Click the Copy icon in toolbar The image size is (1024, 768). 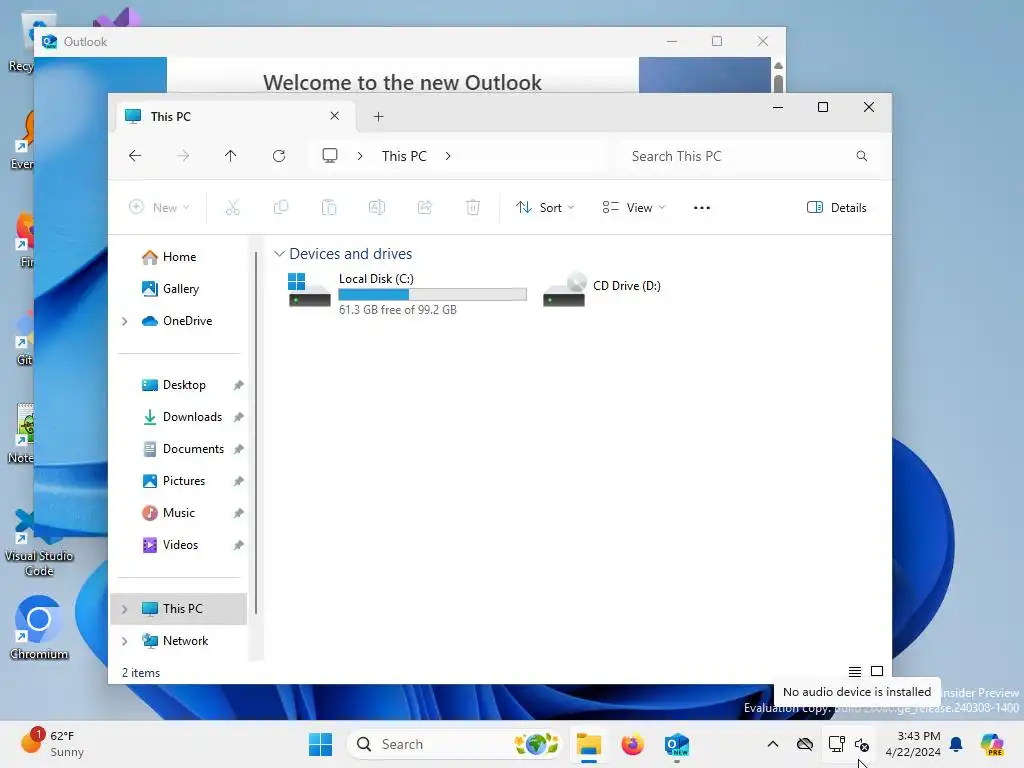click(281, 208)
